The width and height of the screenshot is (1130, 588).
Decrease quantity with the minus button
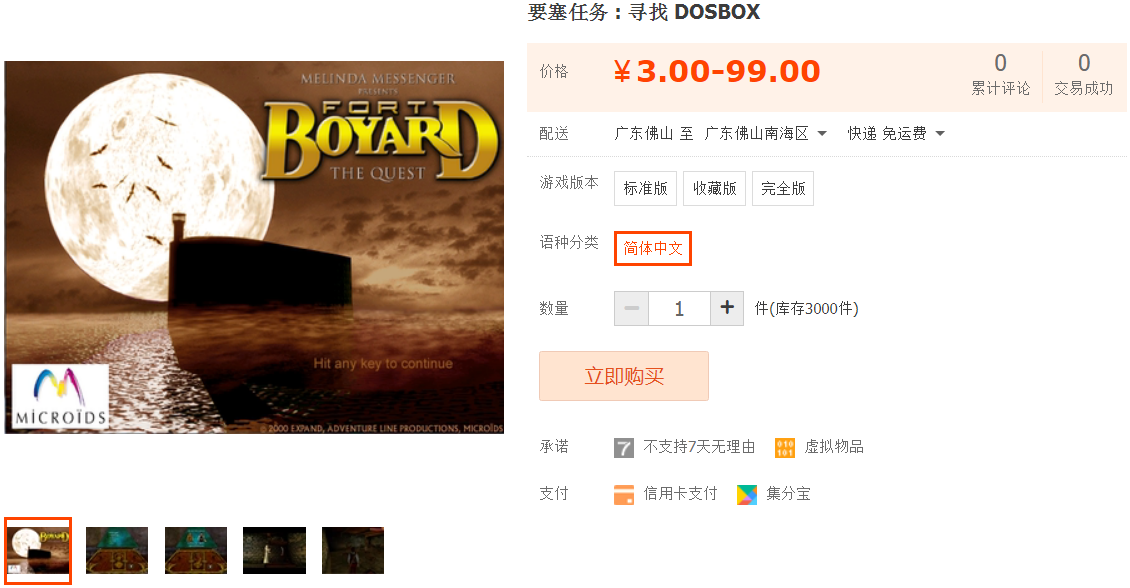631,308
